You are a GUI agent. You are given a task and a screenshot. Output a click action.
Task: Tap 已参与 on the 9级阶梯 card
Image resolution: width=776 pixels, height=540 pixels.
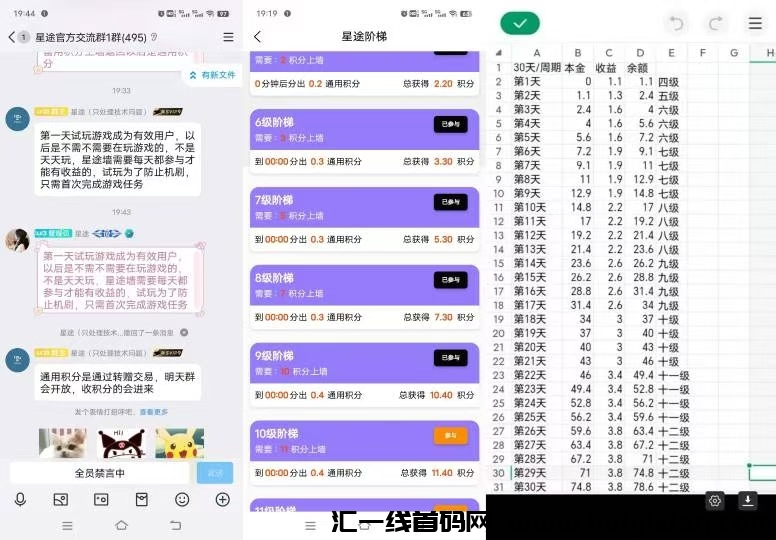point(450,357)
